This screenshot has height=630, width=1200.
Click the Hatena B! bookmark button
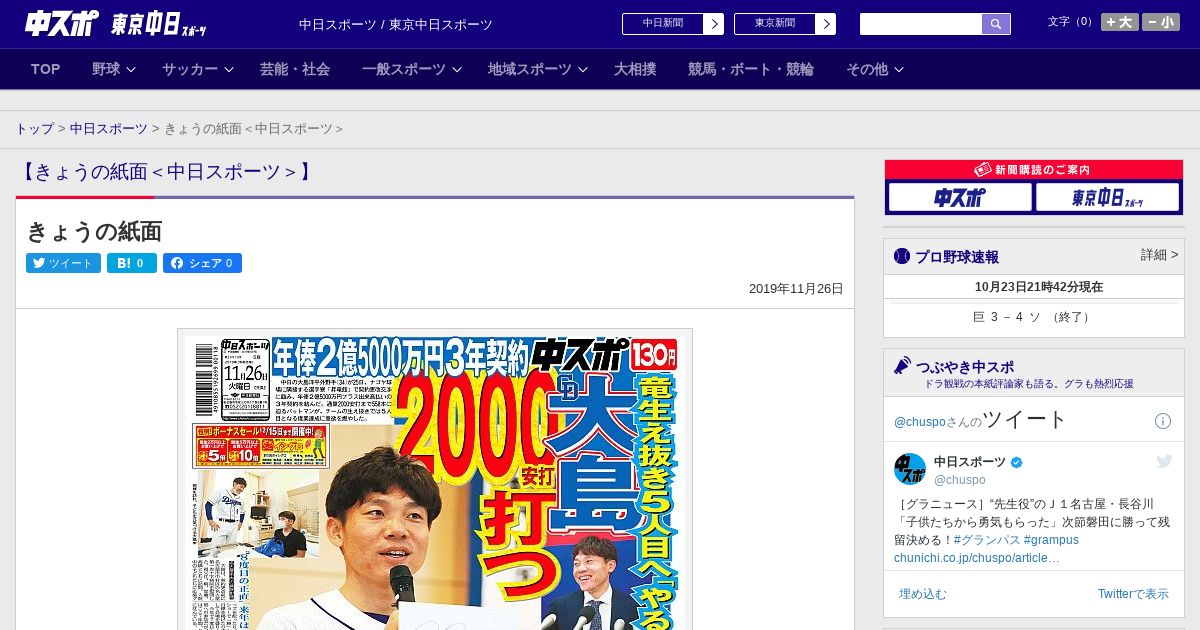tap(132, 263)
